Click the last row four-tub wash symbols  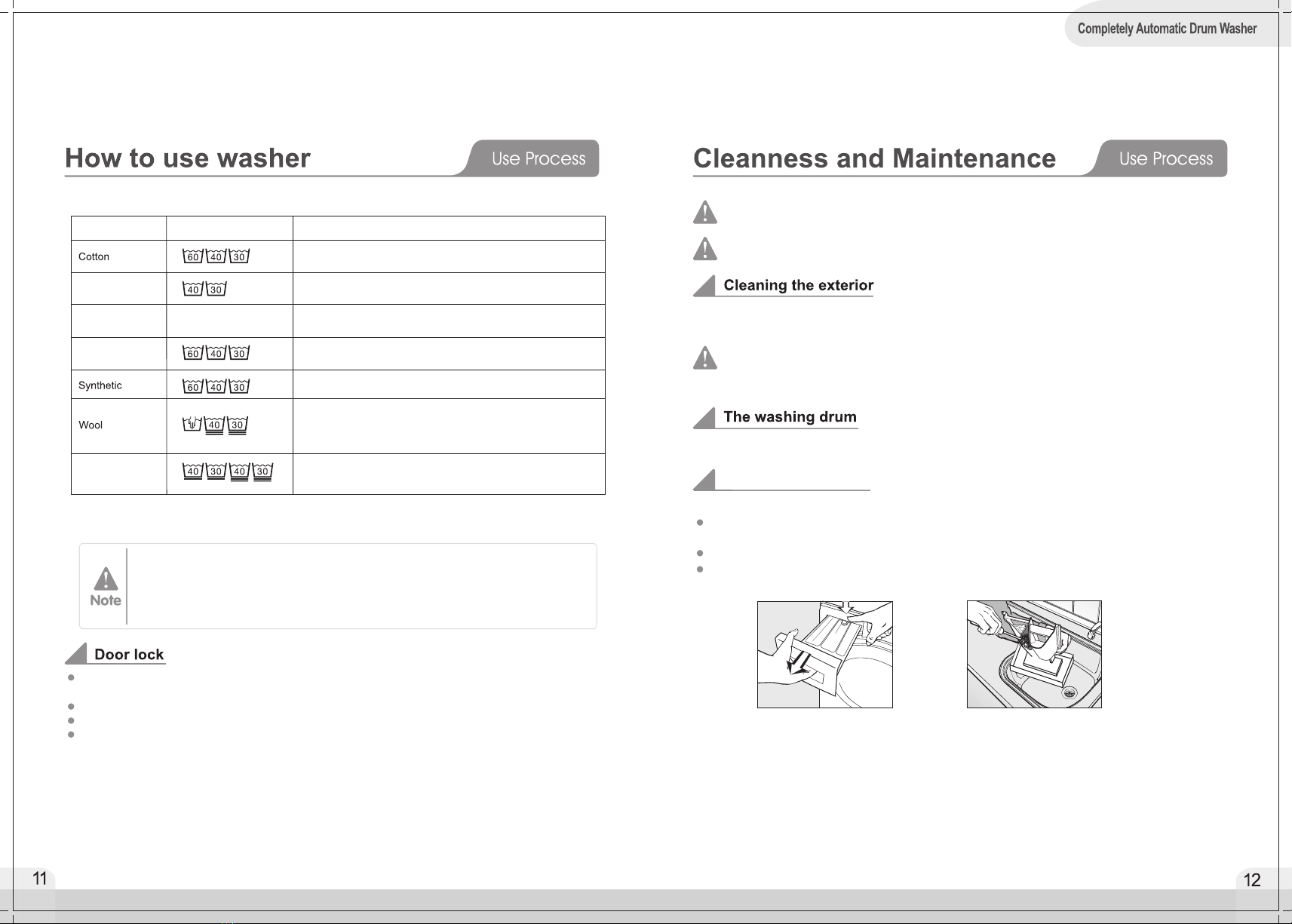coord(227,471)
